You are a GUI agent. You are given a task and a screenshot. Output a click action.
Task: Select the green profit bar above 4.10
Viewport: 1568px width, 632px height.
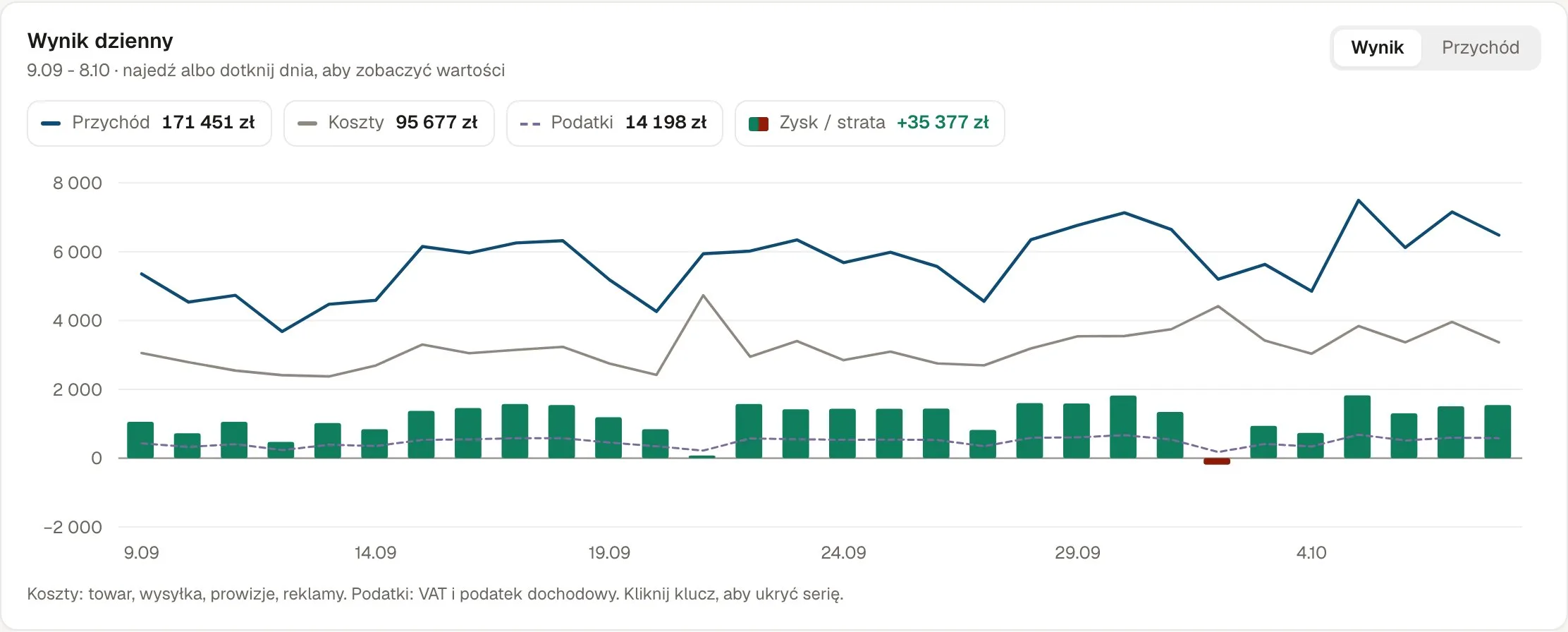coord(1311,445)
